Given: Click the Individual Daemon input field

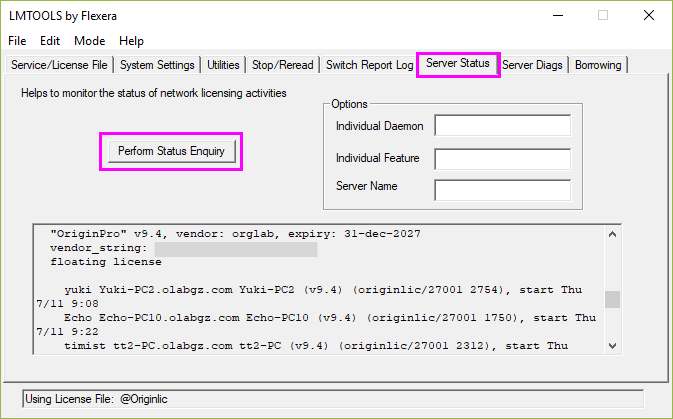Looking at the screenshot, I should [x=502, y=125].
